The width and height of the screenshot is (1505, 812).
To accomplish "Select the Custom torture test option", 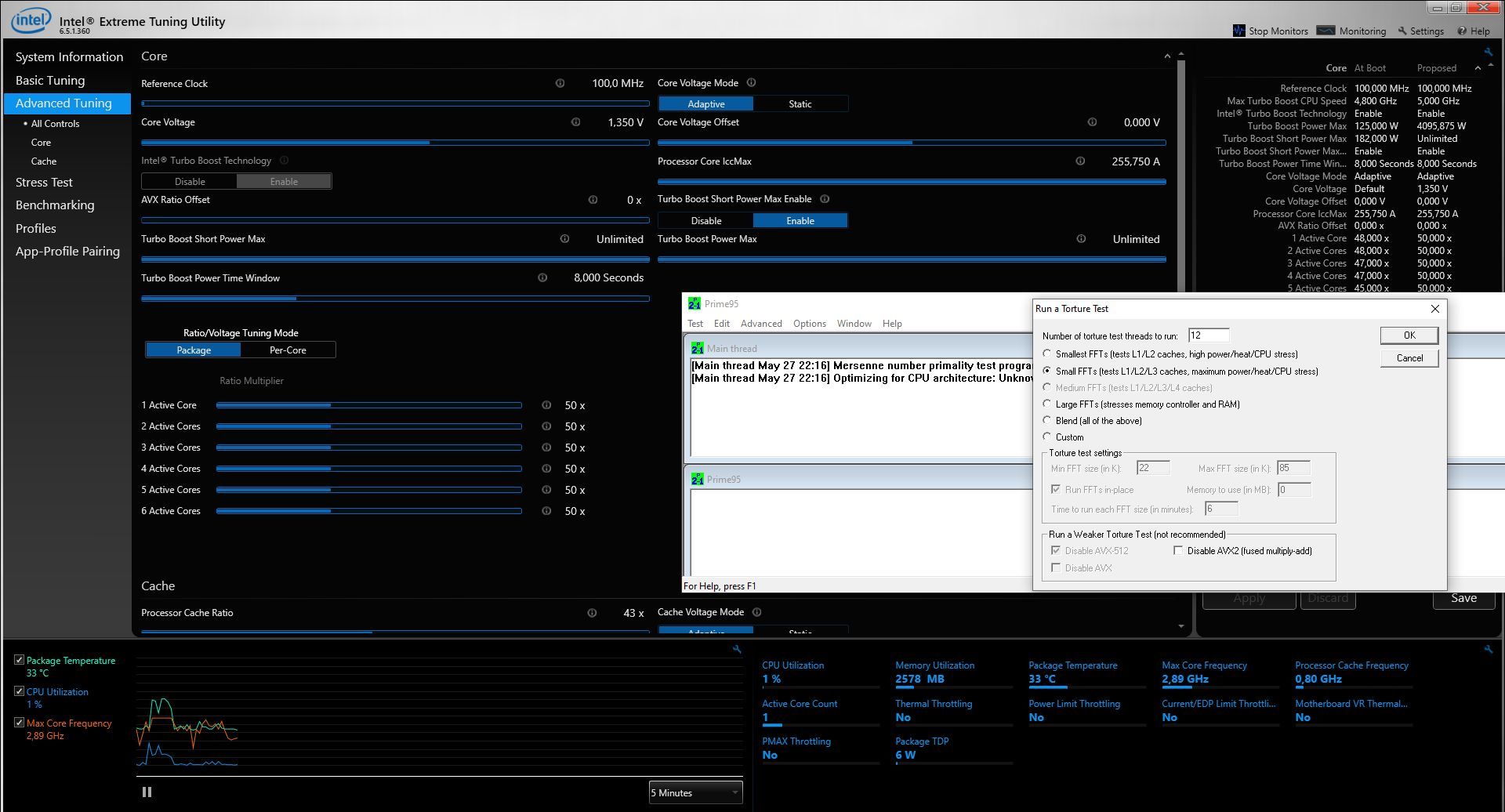I will [x=1047, y=437].
